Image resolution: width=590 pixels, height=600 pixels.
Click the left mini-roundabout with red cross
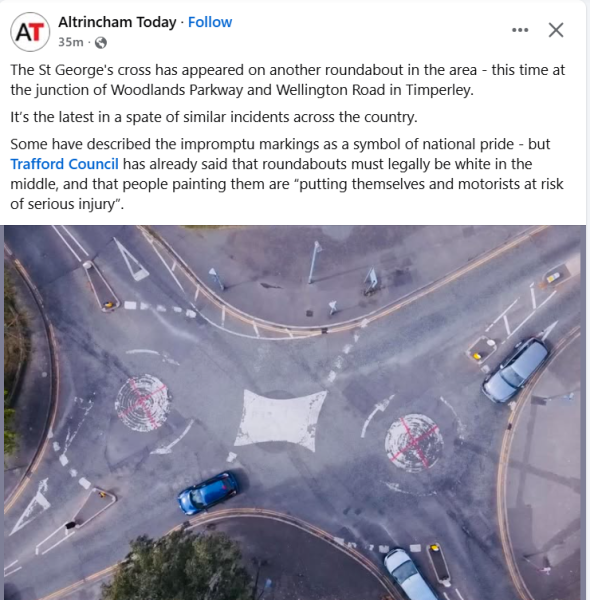143,403
